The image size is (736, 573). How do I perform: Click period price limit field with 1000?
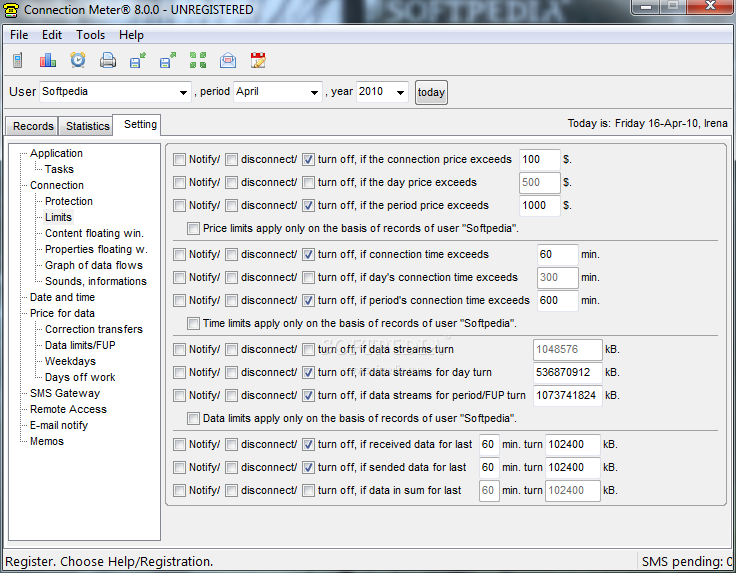click(539, 206)
